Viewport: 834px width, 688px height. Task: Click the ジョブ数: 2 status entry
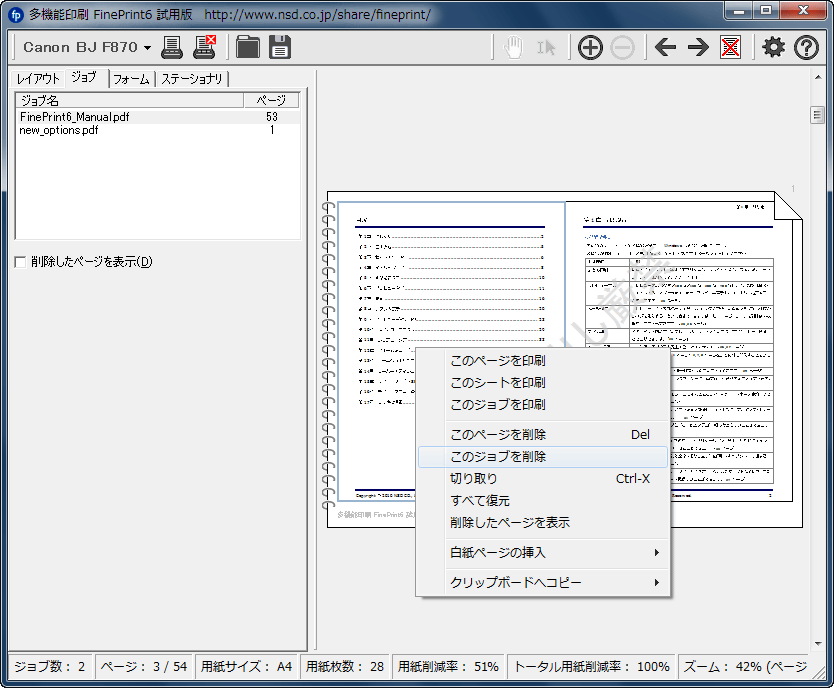click(x=49, y=667)
